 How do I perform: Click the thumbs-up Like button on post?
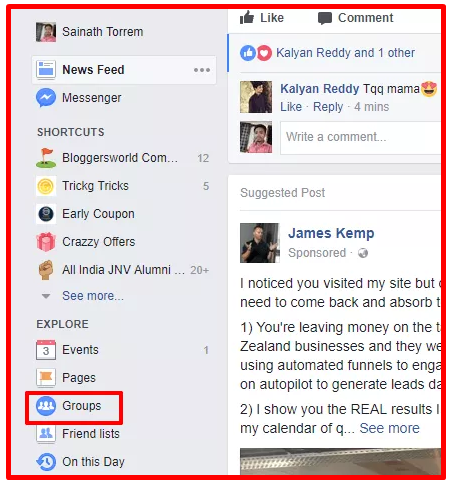262,17
